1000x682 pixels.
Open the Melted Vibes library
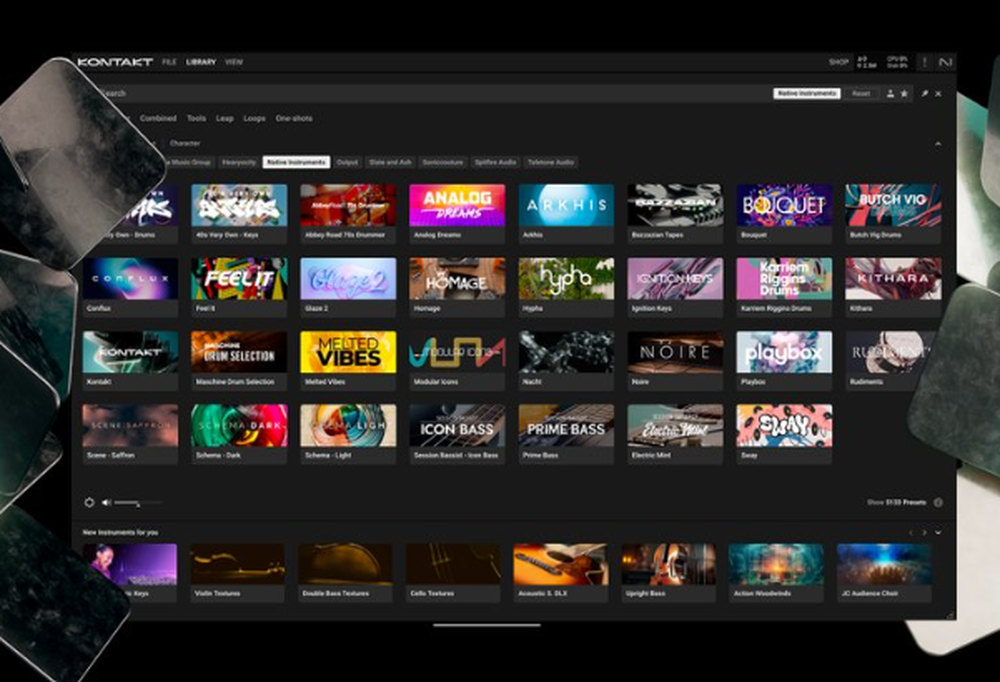point(348,360)
